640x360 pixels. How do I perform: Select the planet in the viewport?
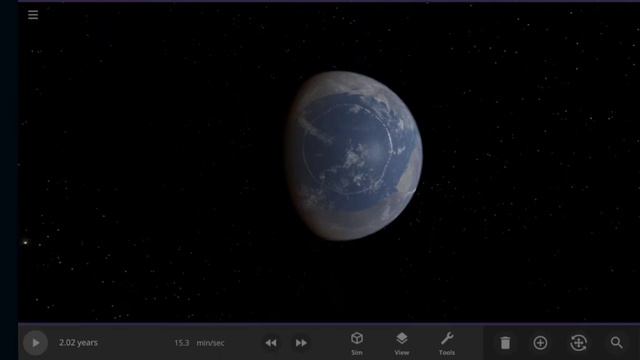[354, 156]
